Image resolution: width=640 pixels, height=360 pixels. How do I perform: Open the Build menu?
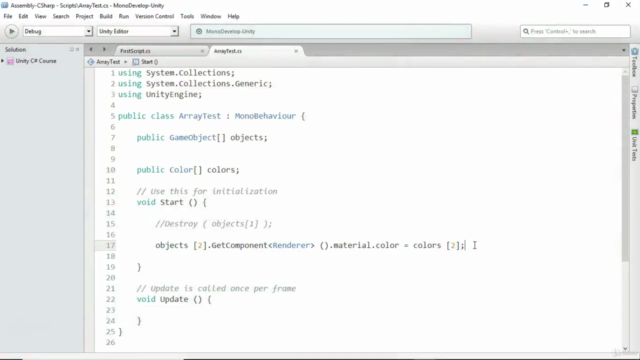point(106,16)
